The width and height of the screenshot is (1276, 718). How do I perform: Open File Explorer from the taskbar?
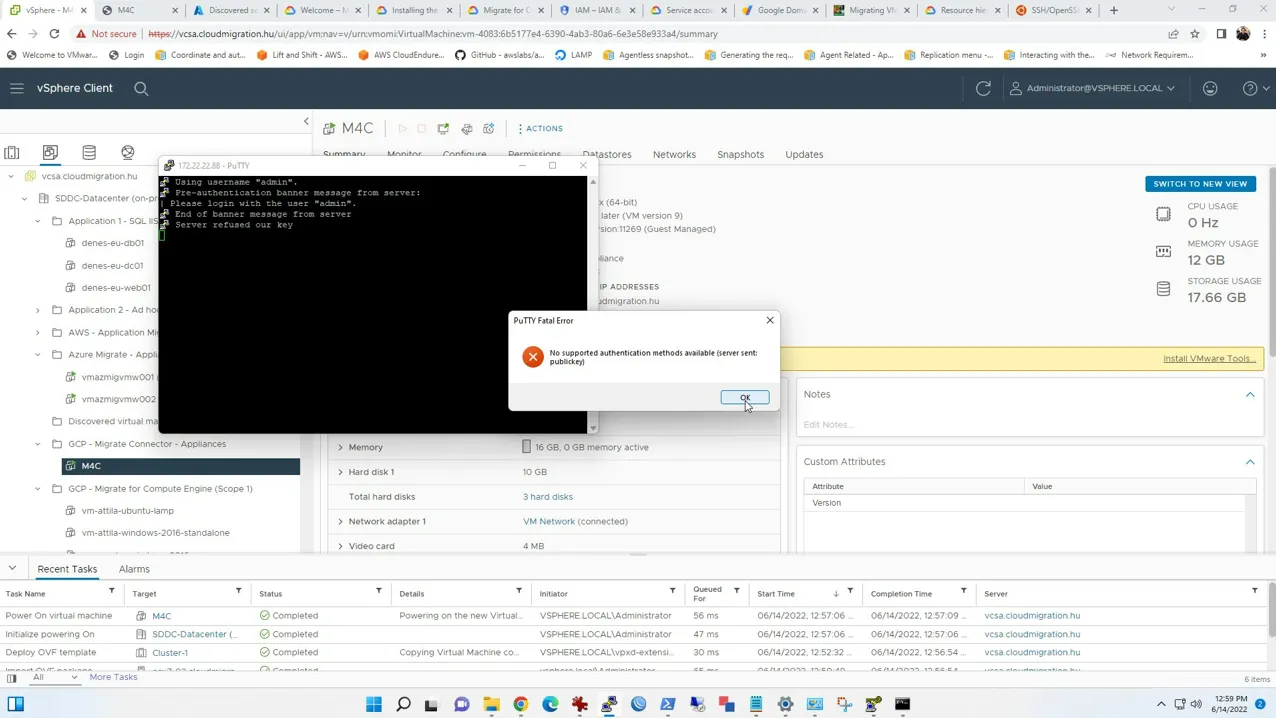point(491,704)
